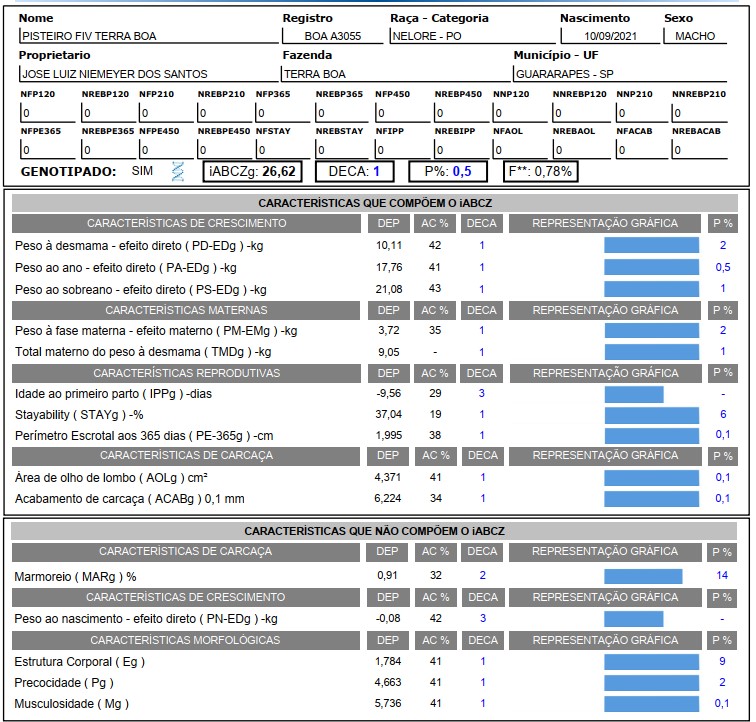Click the DECA: 1 summary box
This screenshot has width=756, height=722.
click(354, 171)
